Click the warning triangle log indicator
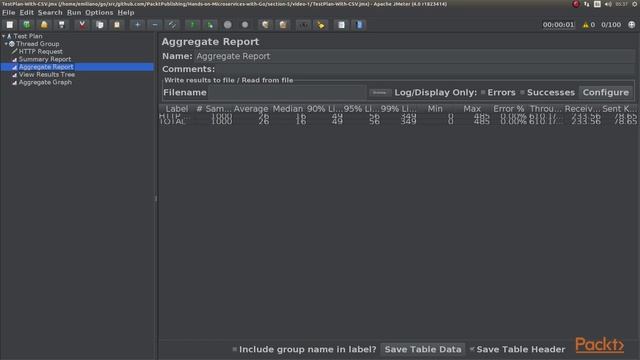 point(586,25)
